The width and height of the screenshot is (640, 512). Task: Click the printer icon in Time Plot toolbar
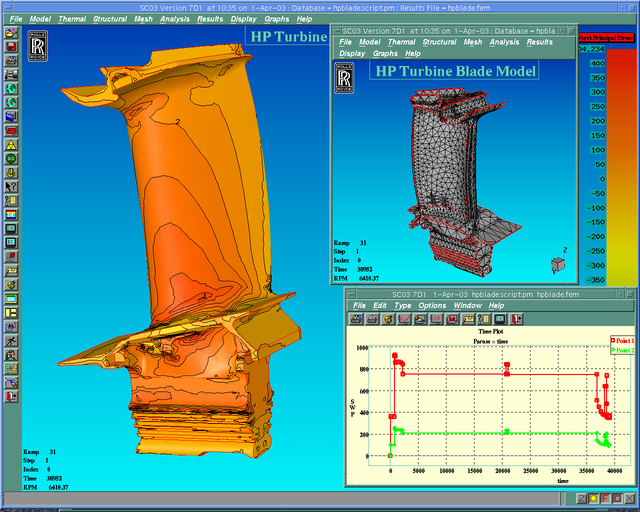[374, 318]
